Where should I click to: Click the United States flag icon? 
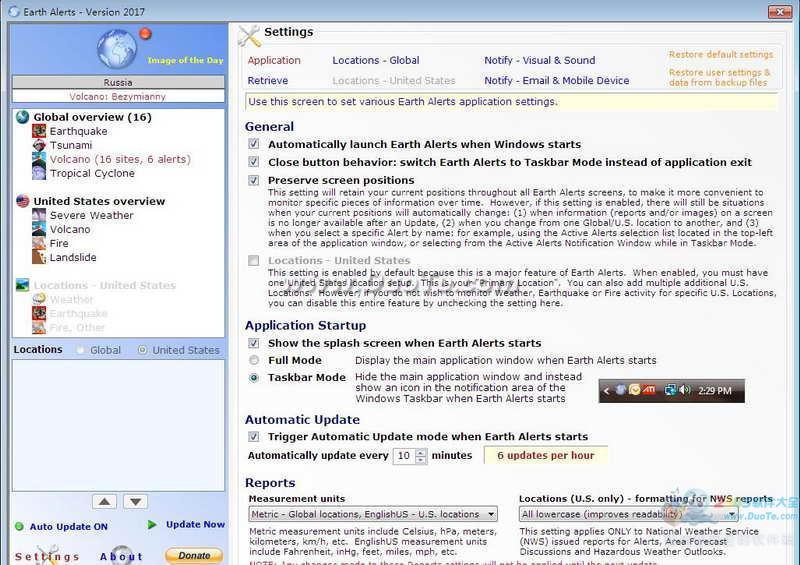click(x=22, y=201)
